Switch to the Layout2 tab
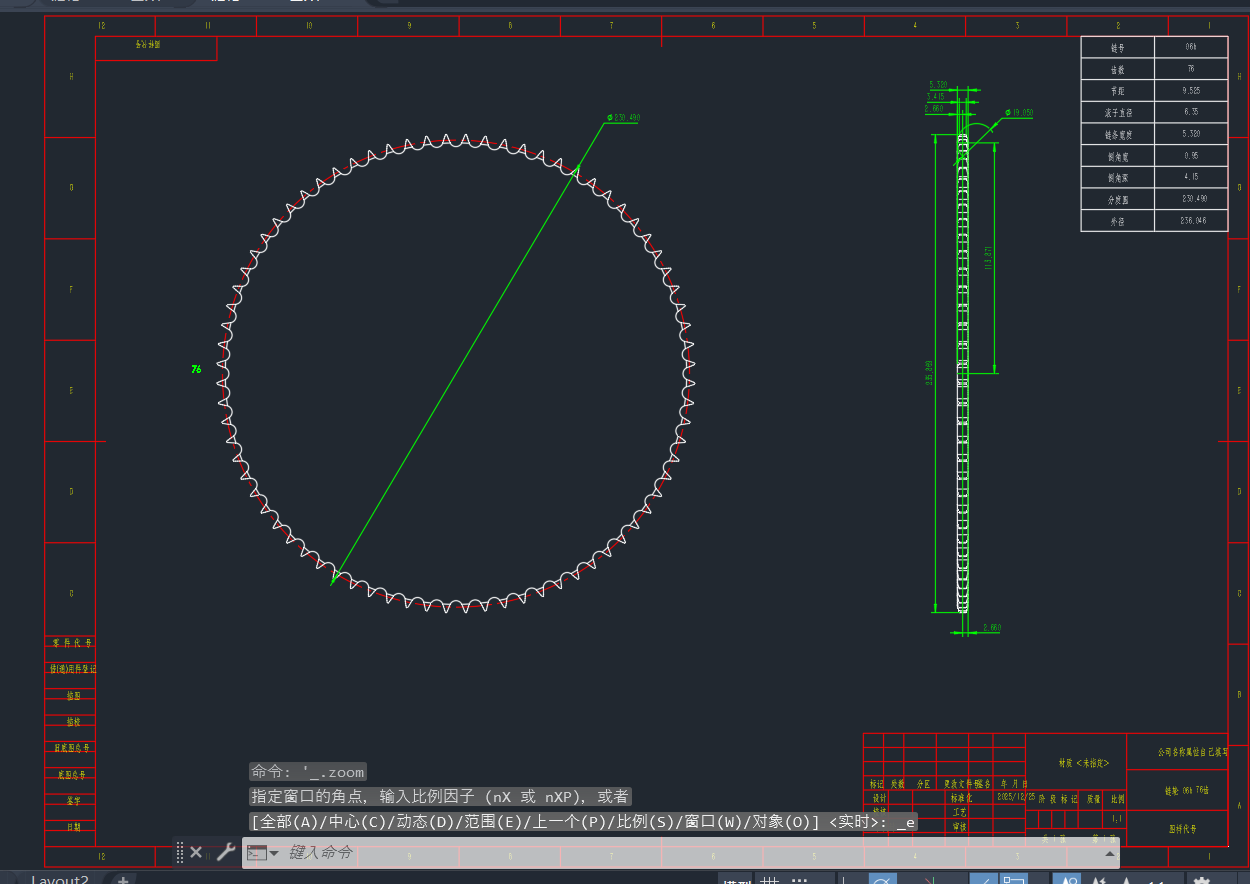The image size is (1250, 884). (x=59, y=880)
